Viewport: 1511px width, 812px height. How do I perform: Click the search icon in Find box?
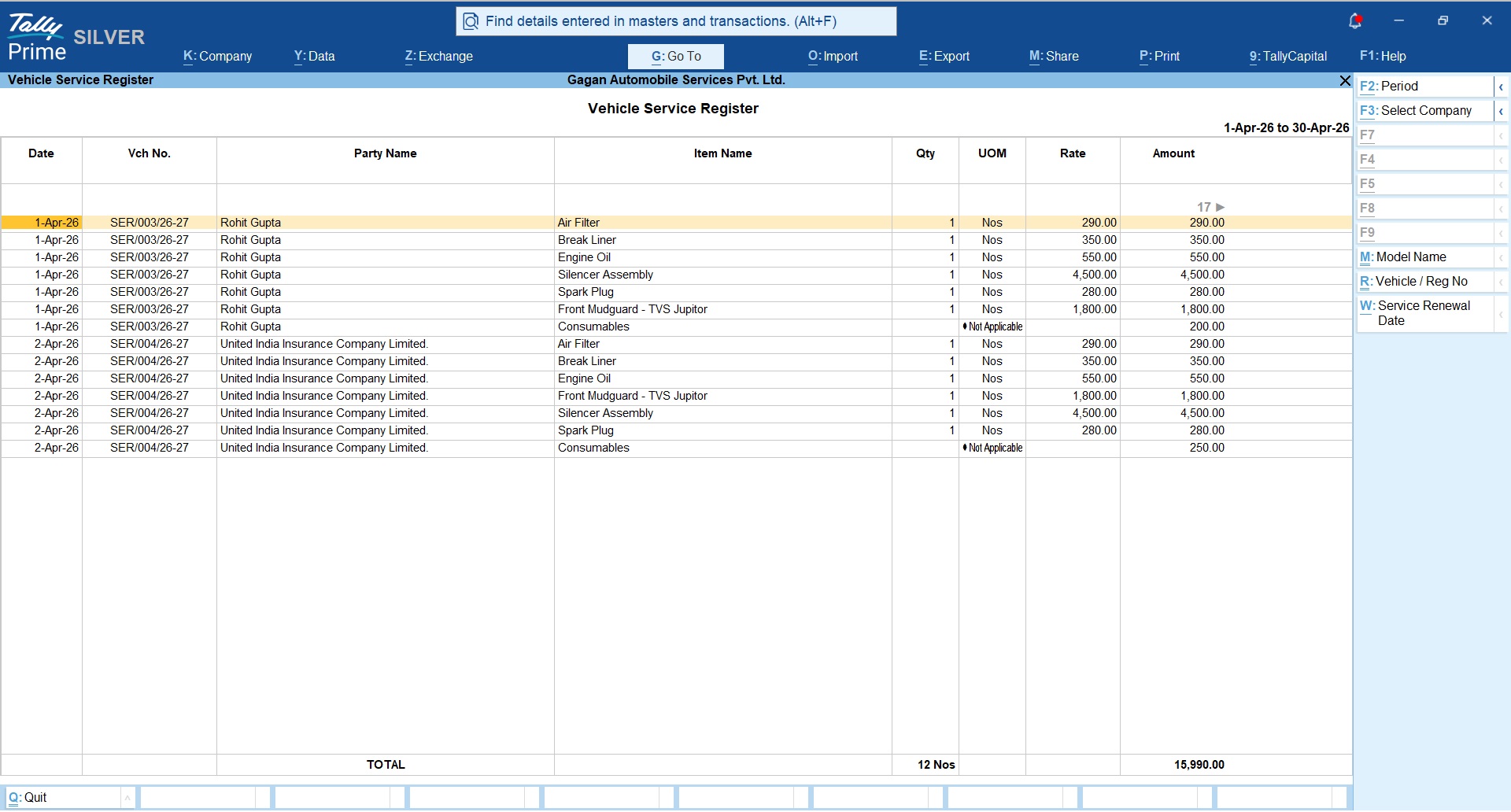click(471, 21)
